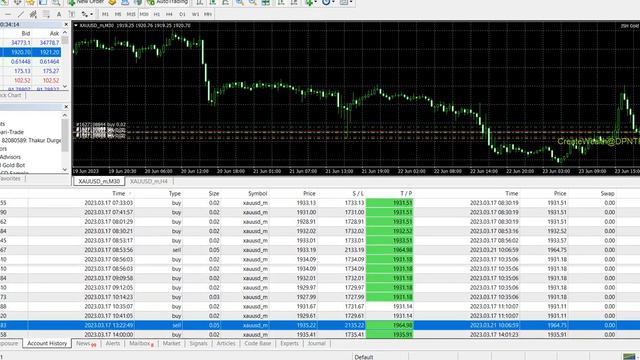640x360 pixels.
Task: Select the text (A) tool
Action: pos(59,14)
